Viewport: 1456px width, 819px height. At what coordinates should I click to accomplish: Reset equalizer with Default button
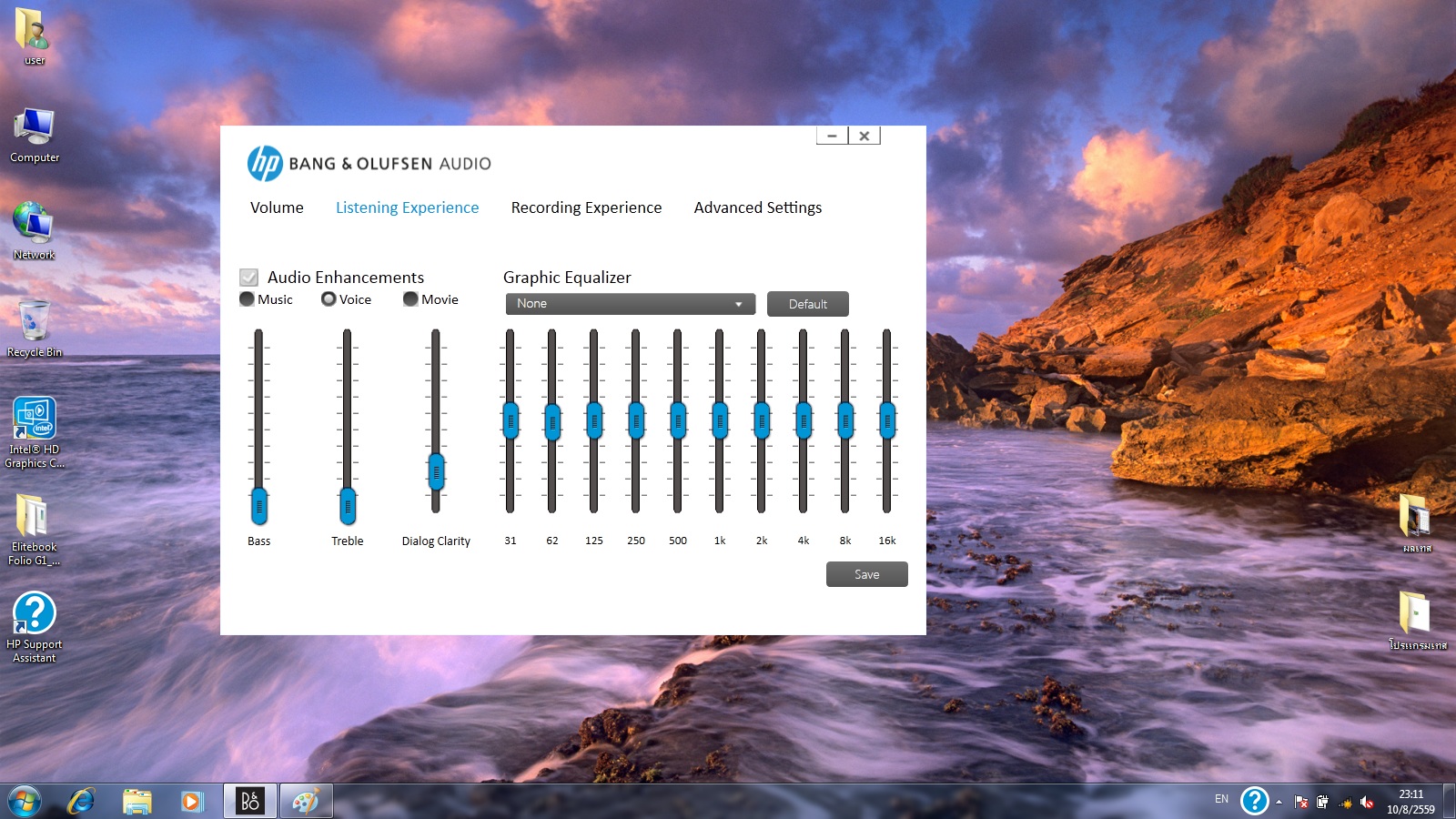pos(808,304)
